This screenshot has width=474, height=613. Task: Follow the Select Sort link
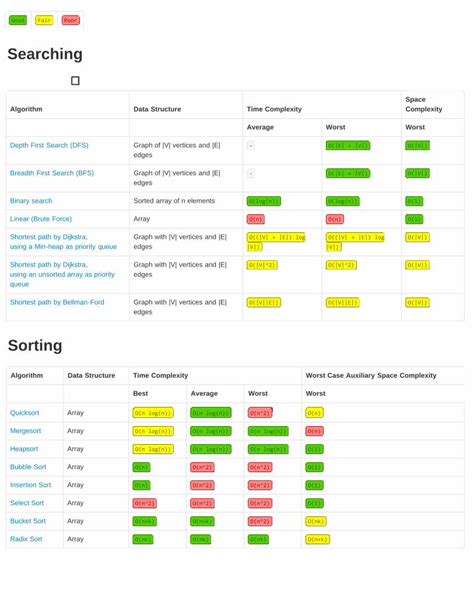pos(27,502)
